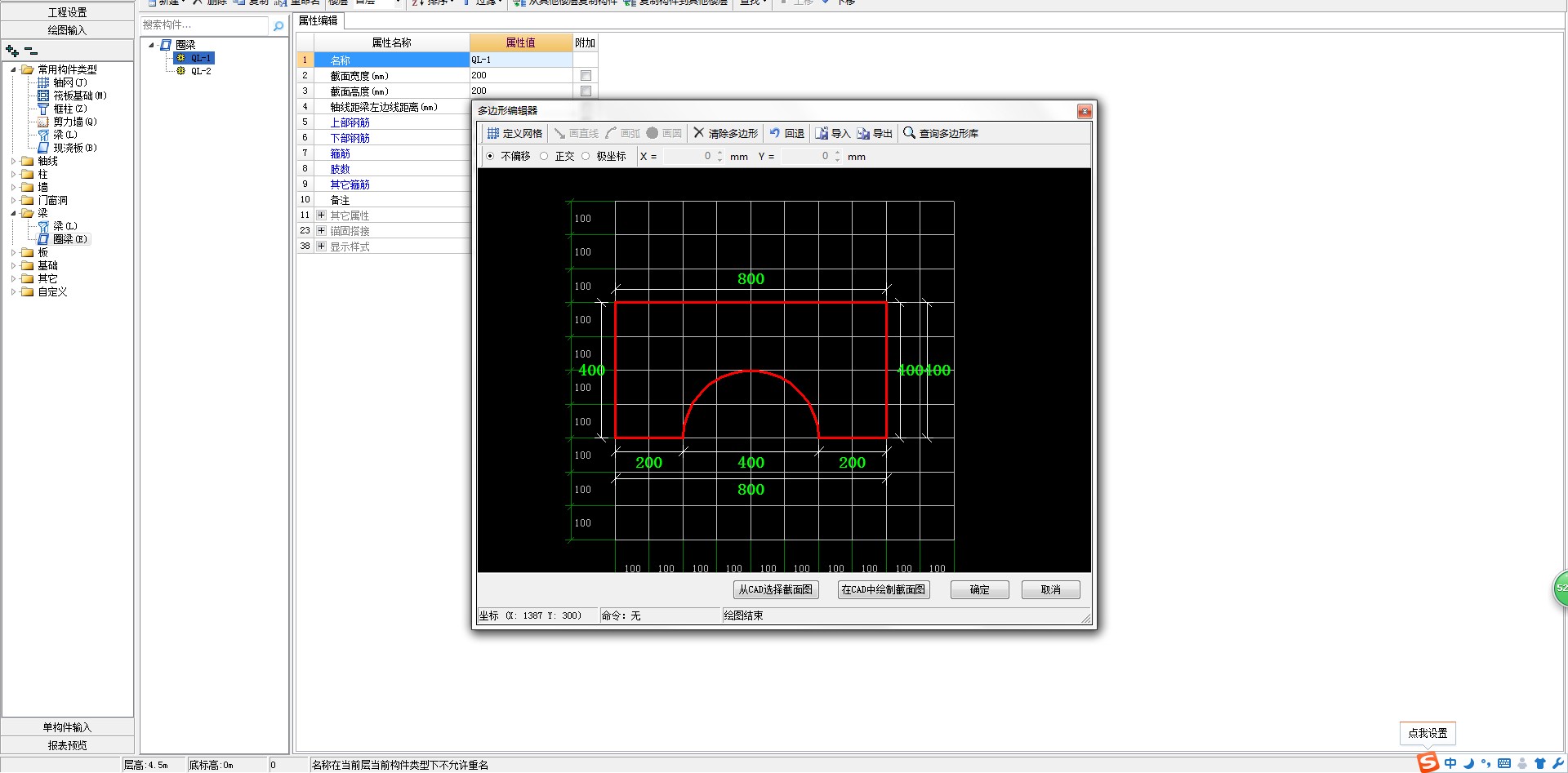Click the wrench tools icon in IME bar
Viewport: 1568px width, 773px height.
pos(1558,764)
